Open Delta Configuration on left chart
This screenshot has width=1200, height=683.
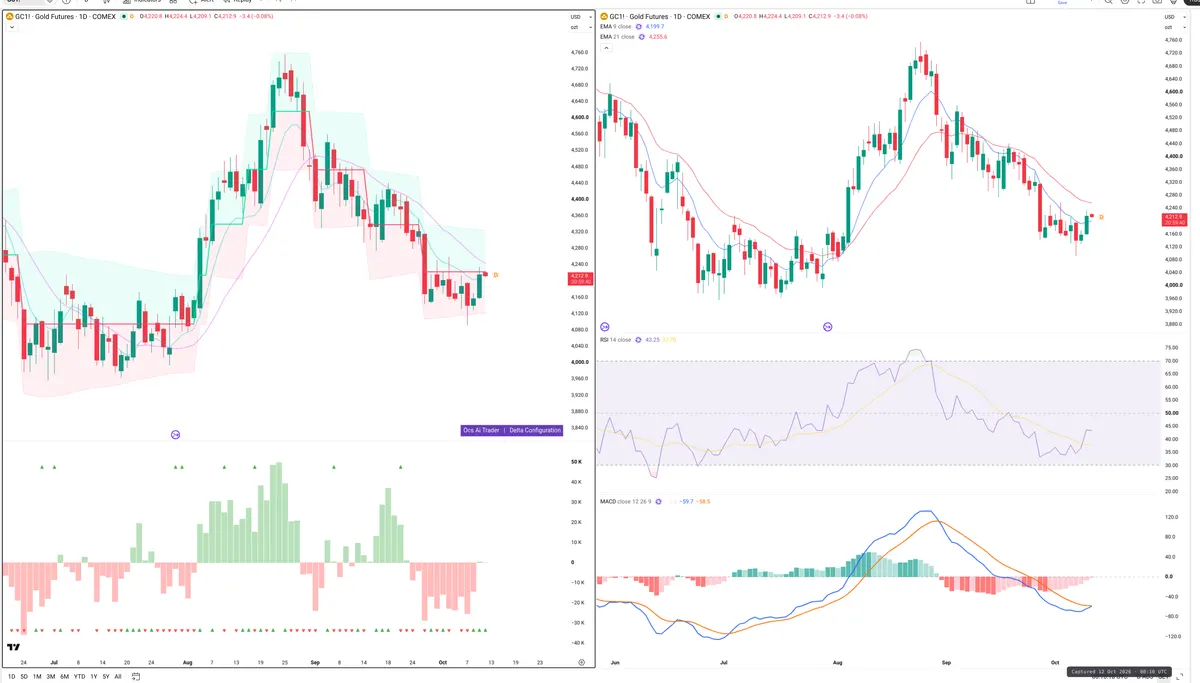tap(534, 430)
